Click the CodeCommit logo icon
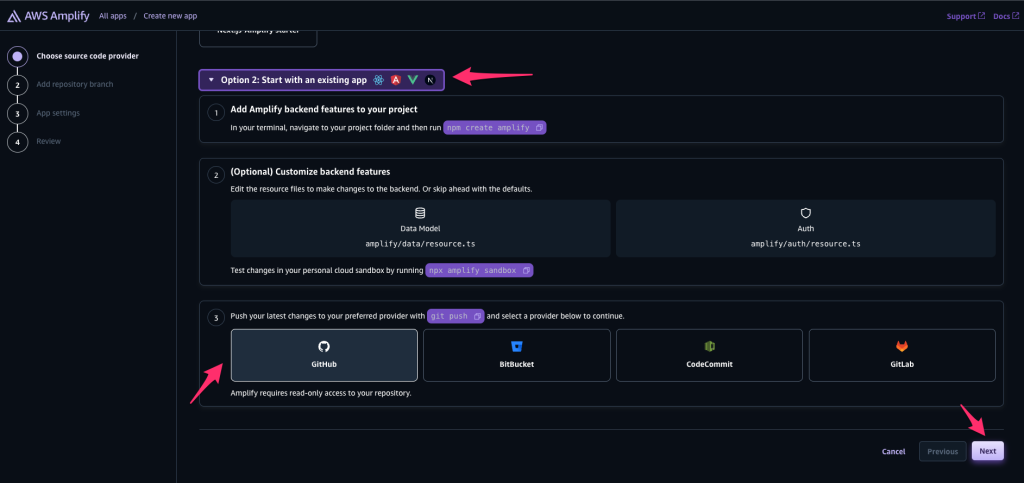Image resolution: width=1024 pixels, height=483 pixels. pyautogui.click(x=709, y=347)
